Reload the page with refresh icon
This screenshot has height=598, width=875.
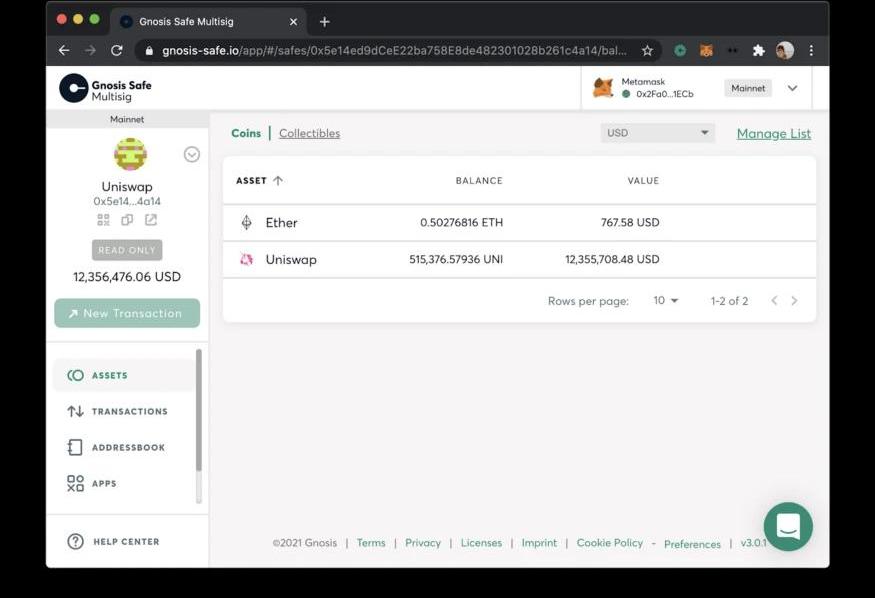(x=117, y=51)
